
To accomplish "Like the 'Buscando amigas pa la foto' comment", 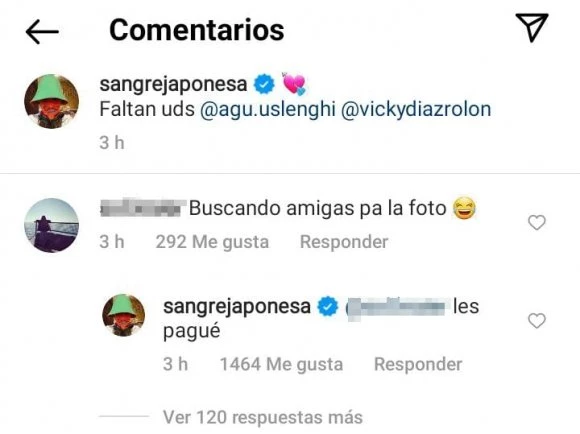I will point(536,223).
